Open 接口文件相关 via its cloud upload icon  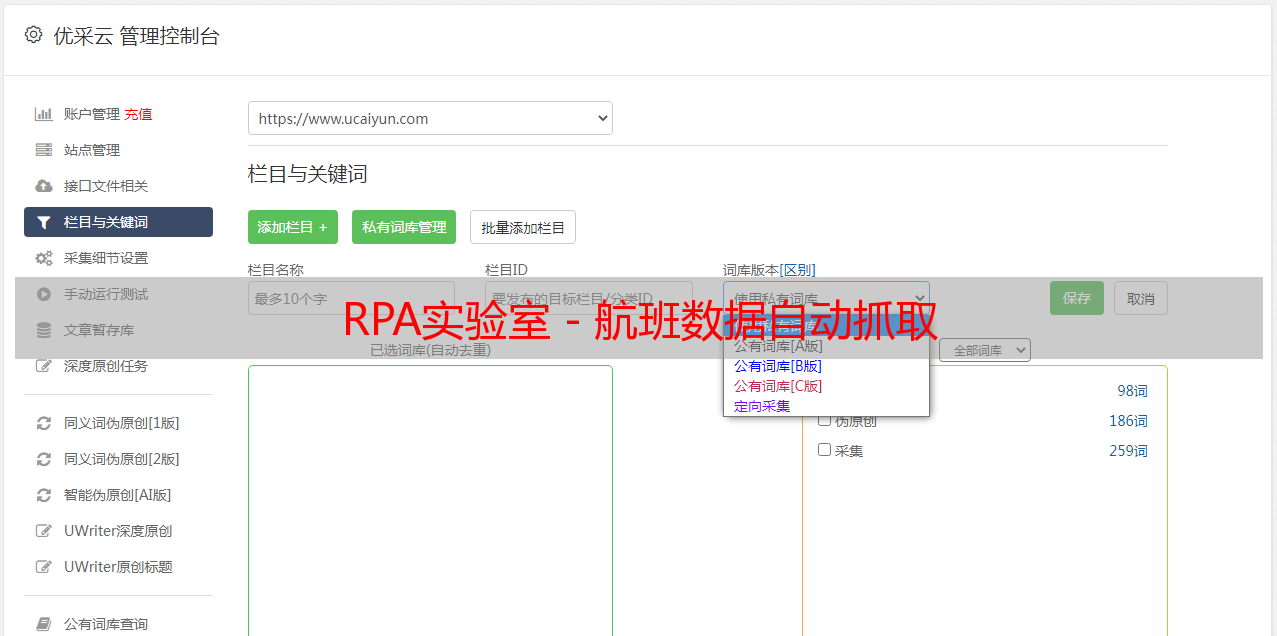(x=44, y=186)
